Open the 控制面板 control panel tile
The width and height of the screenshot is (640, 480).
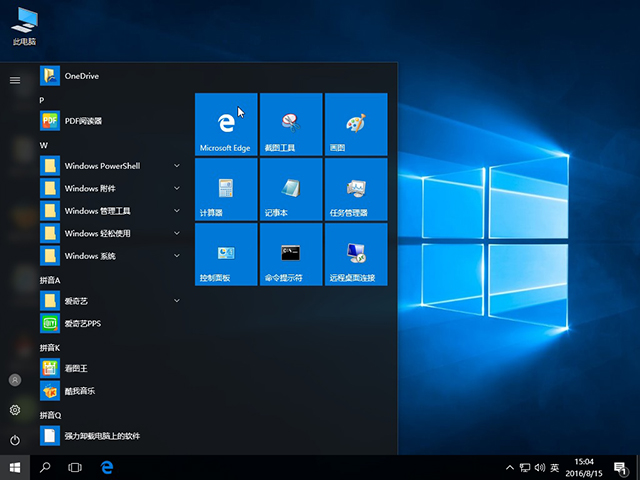point(226,254)
